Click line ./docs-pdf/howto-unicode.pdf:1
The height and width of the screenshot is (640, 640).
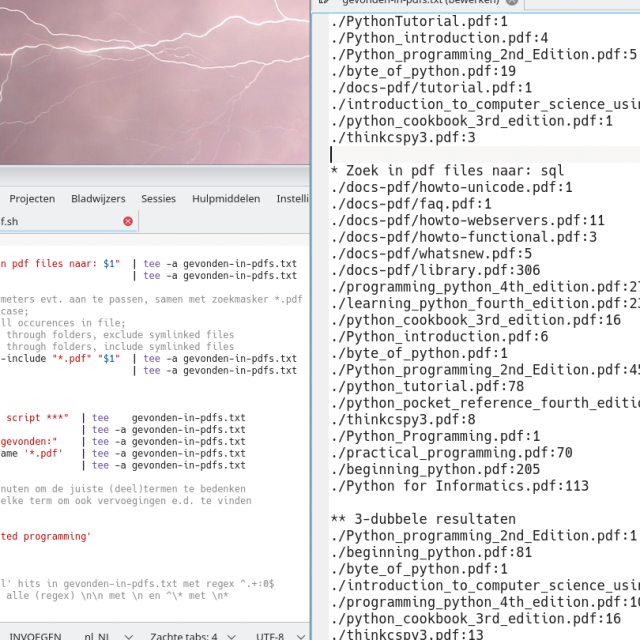452,187
